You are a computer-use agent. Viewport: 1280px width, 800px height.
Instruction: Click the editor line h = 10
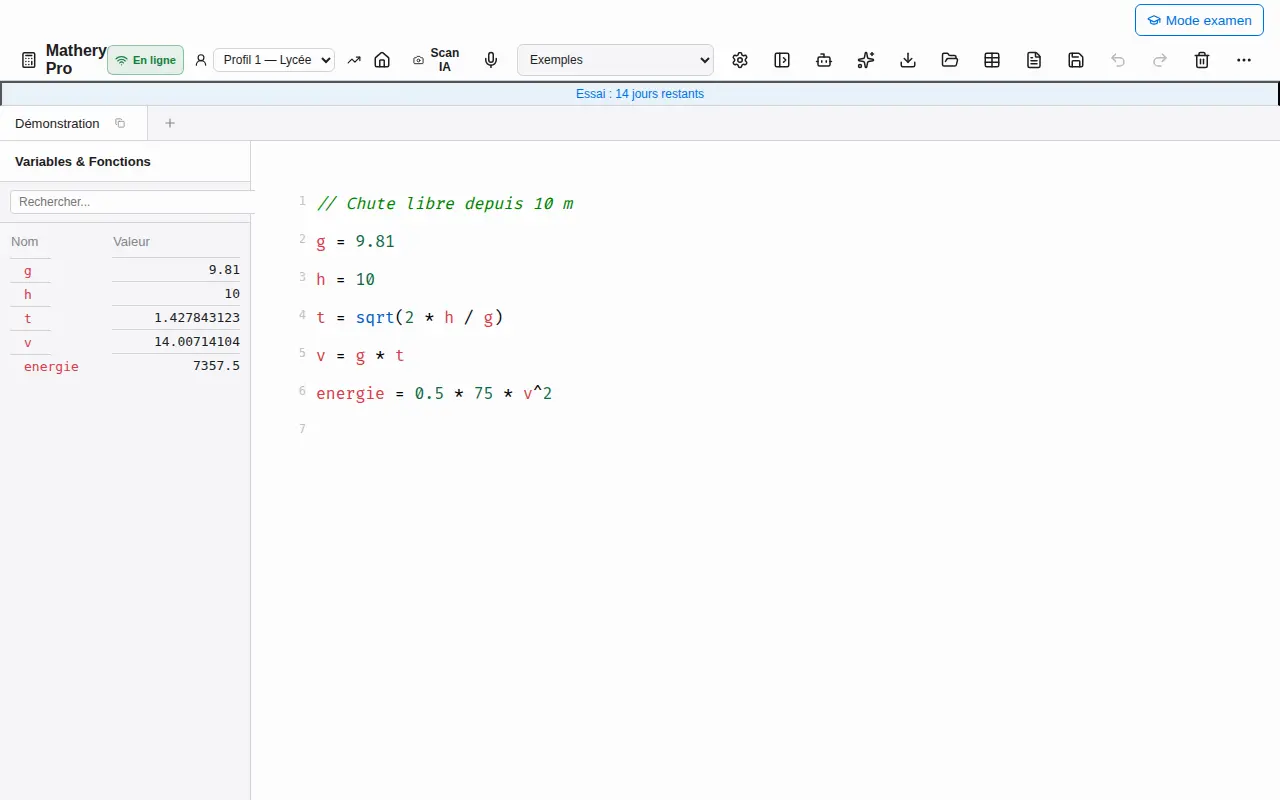pos(345,279)
